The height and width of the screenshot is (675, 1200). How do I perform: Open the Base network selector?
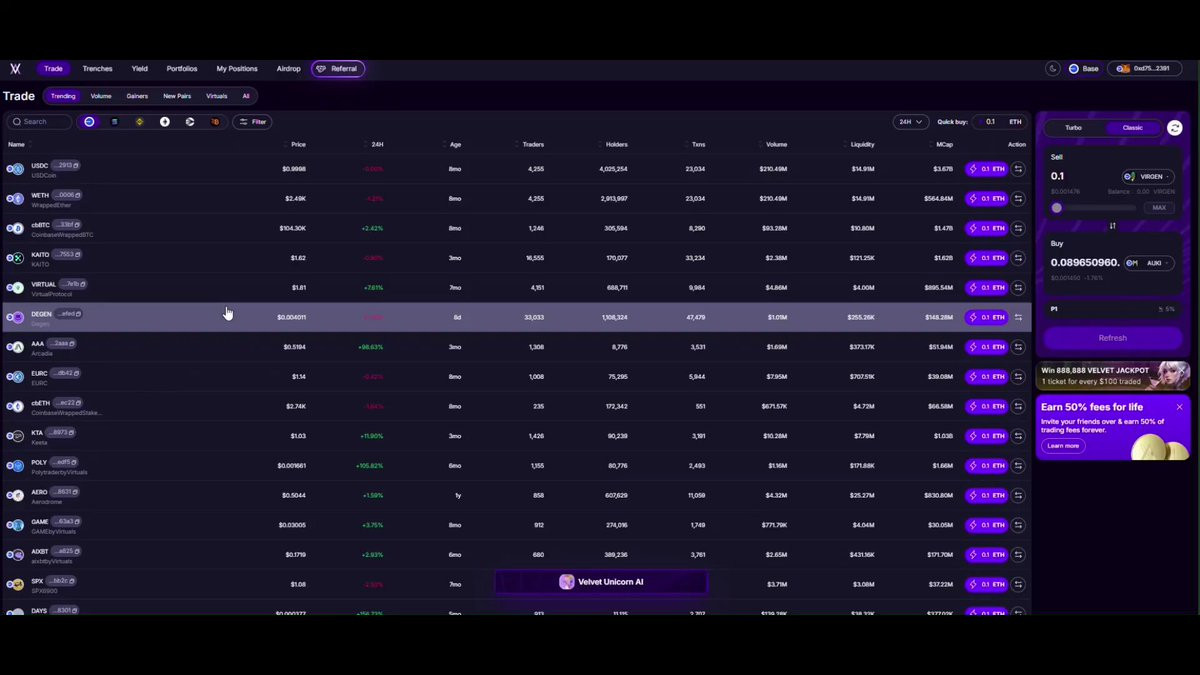coord(1084,69)
